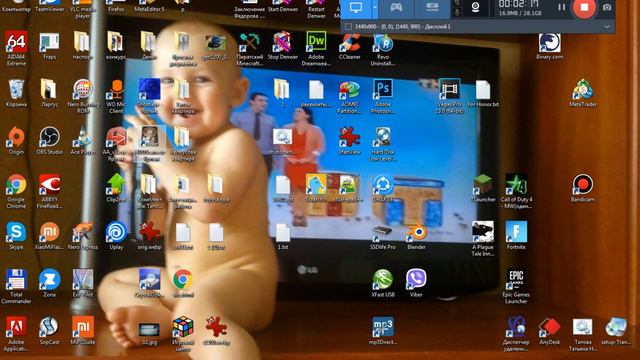Open OBS Studio shortcut
This screenshot has width=640, height=360.
point(49,141)
